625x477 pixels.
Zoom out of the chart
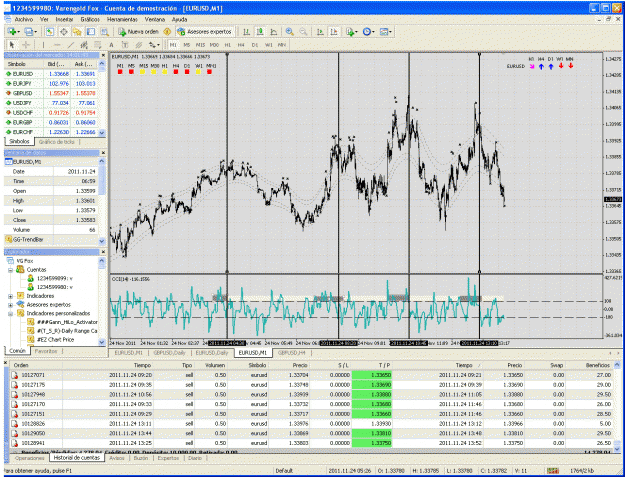(303, 32)
